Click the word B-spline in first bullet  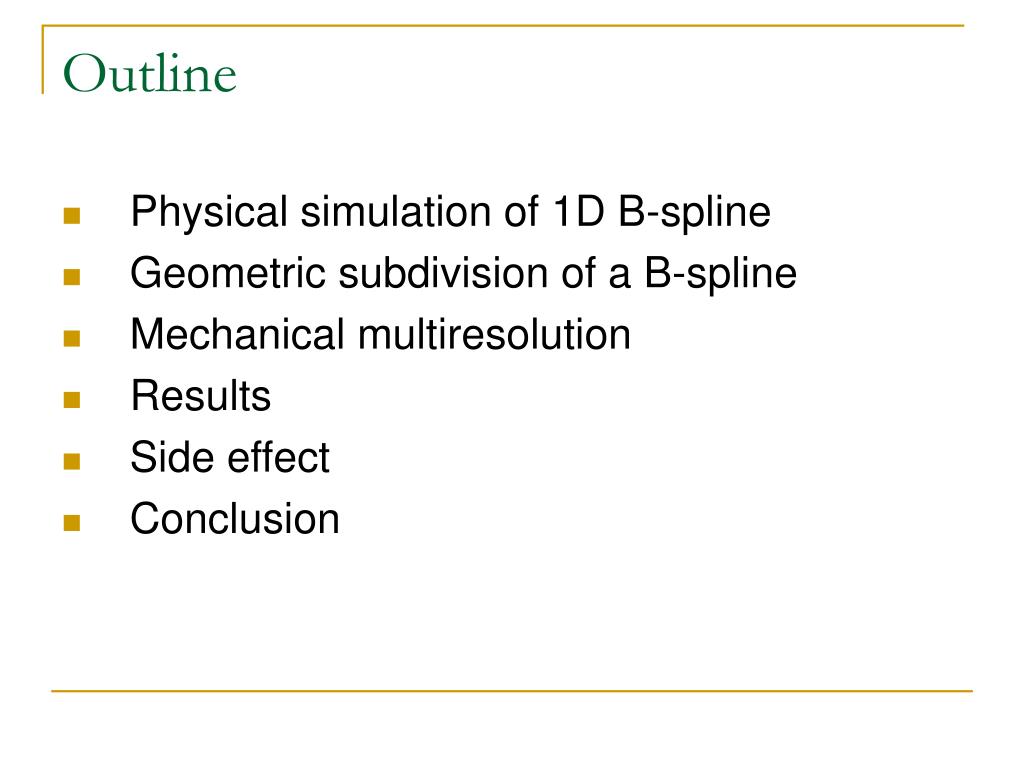tap(694, 213)
